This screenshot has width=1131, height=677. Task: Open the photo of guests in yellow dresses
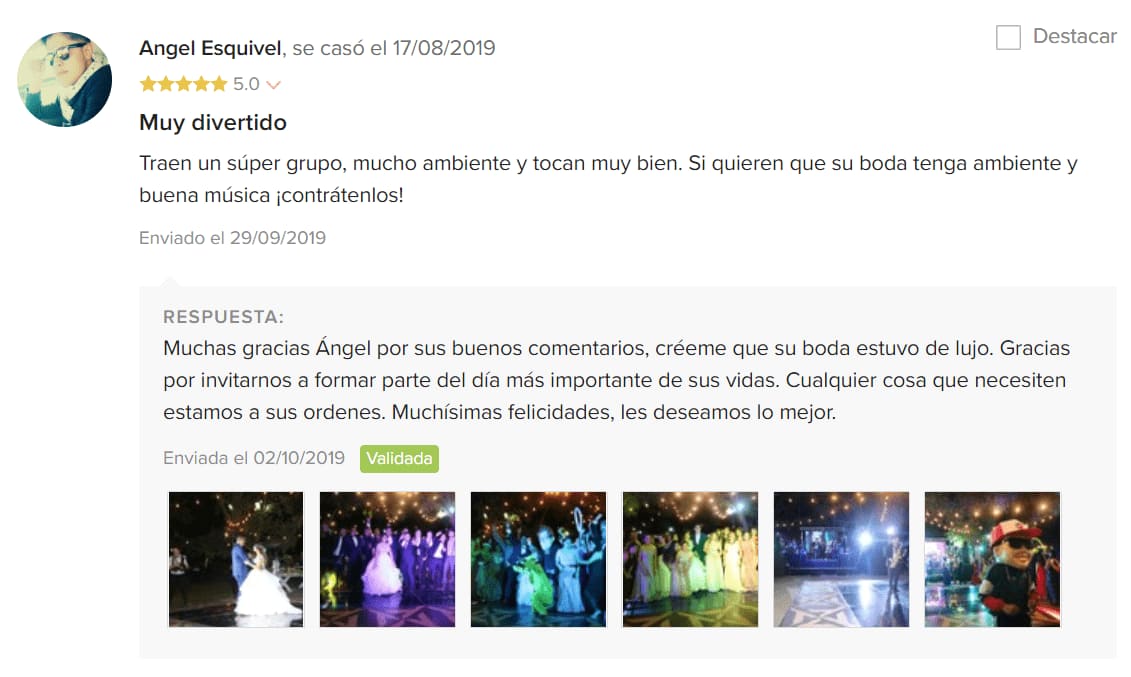[690, 559]
